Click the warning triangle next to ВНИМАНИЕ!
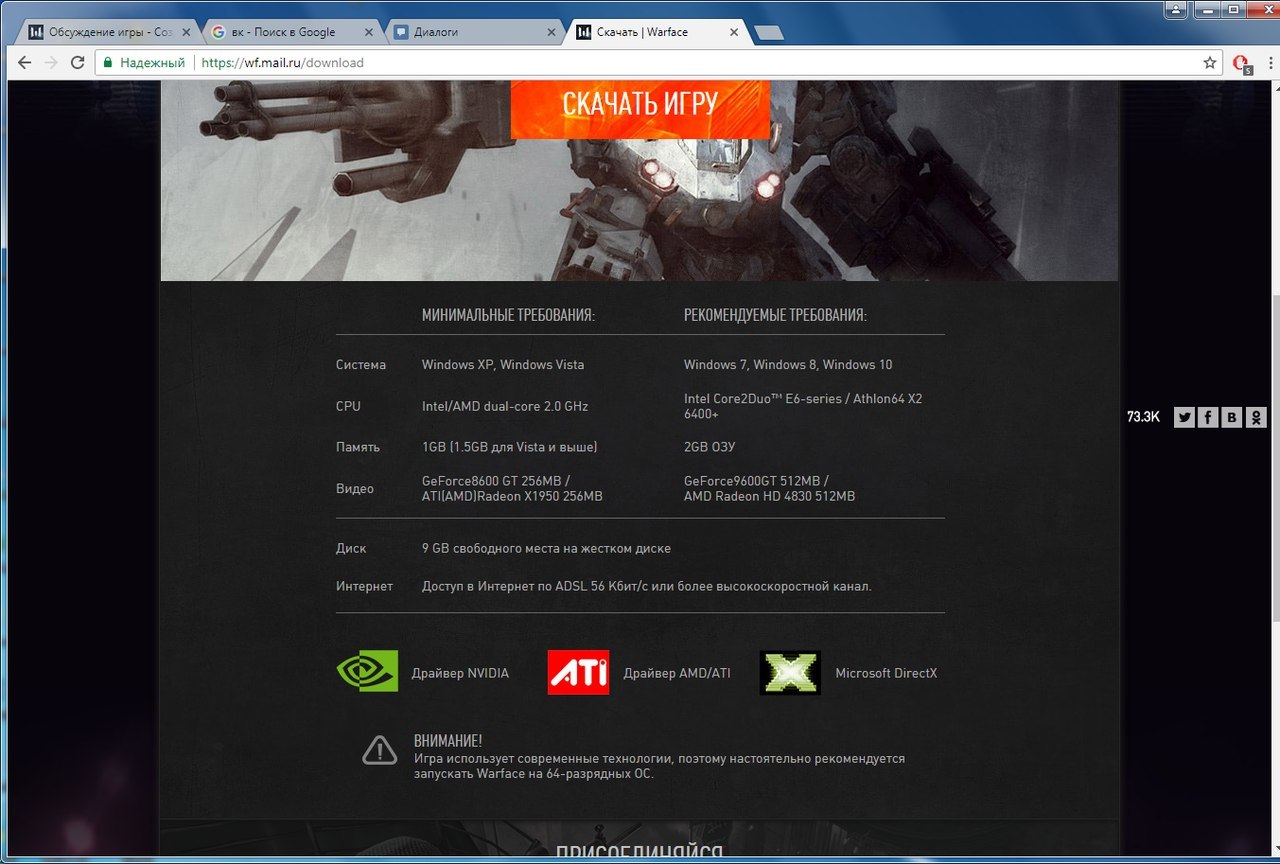Viewport: 1280px width, 864px height. click(380, 749)
